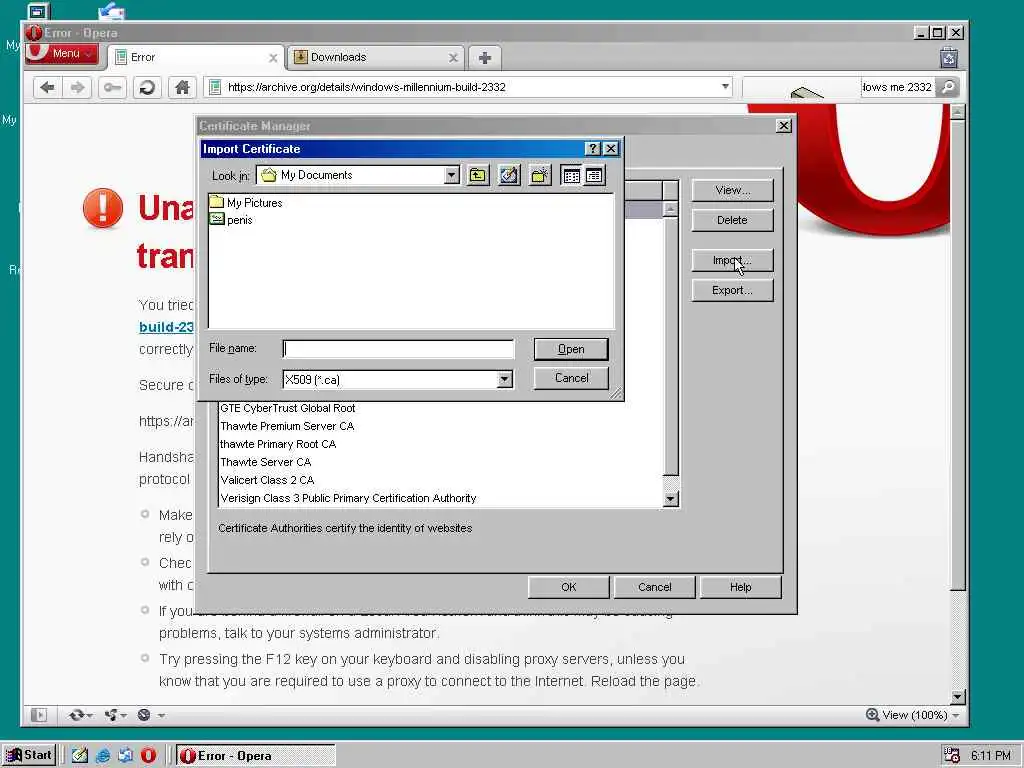Open the Opera Link sync status icon
The width and height of the screenshot is (1024, 768).
click(76, 715)
